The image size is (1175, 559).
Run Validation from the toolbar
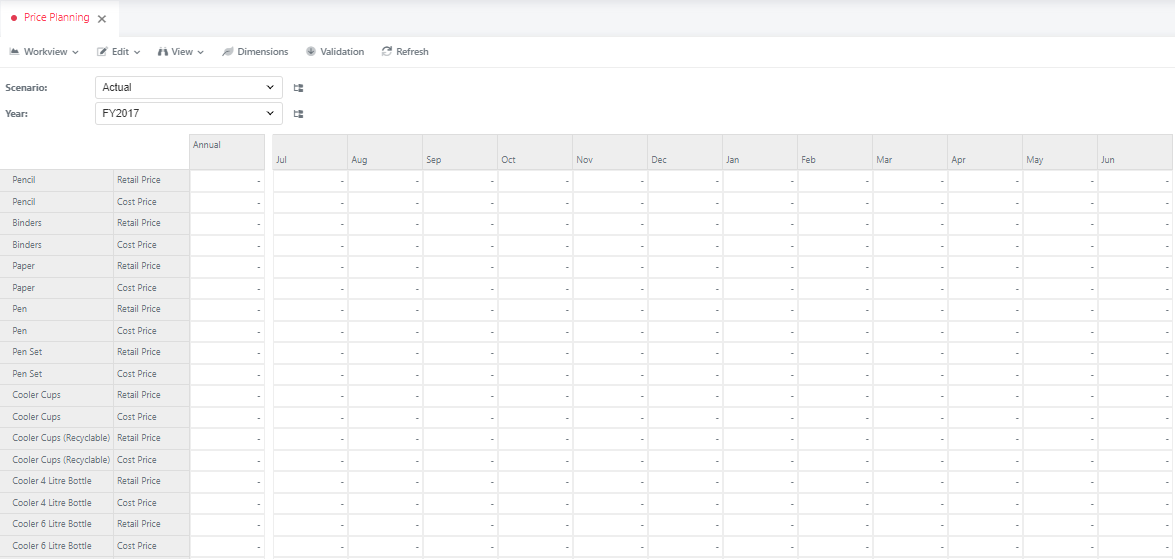point(334,52)
